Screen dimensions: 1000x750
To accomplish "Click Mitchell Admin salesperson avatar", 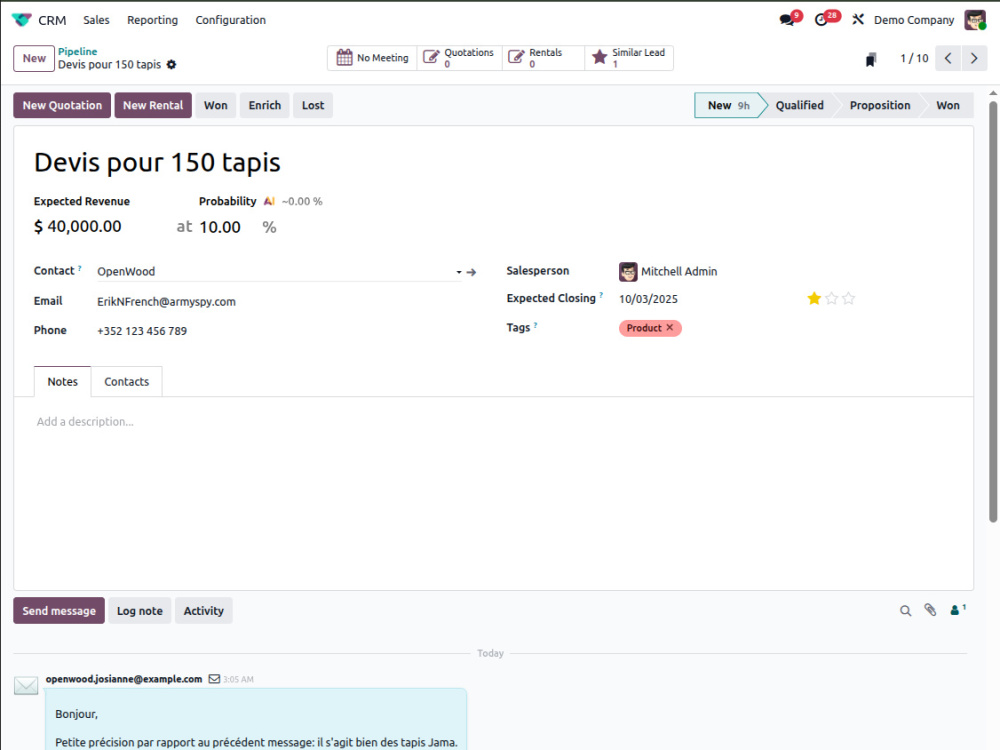I will coord(628,272).
